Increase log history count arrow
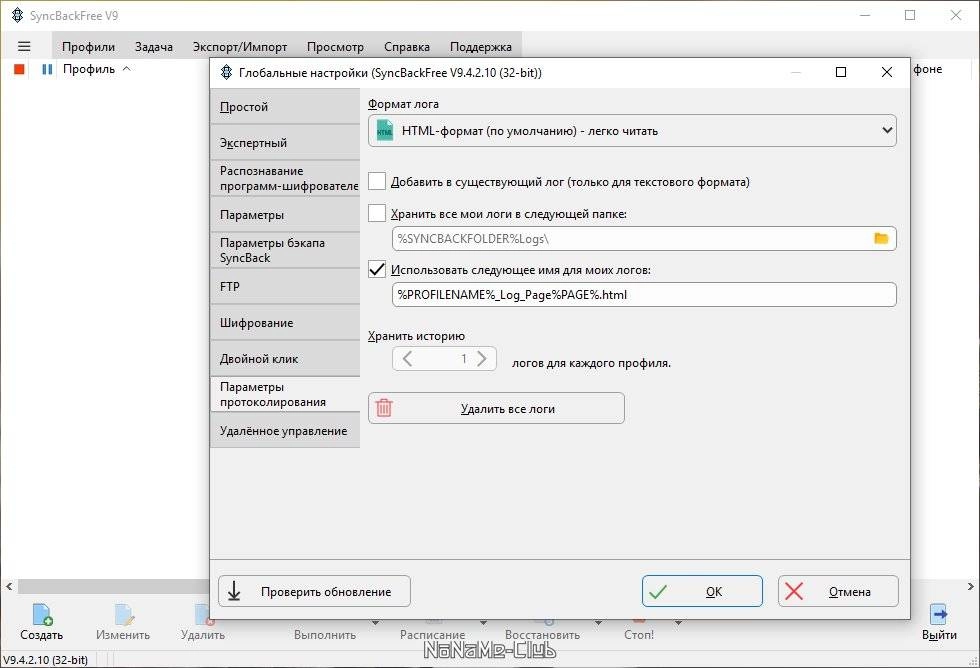This screenshot has width=980, height=668. 481,359
